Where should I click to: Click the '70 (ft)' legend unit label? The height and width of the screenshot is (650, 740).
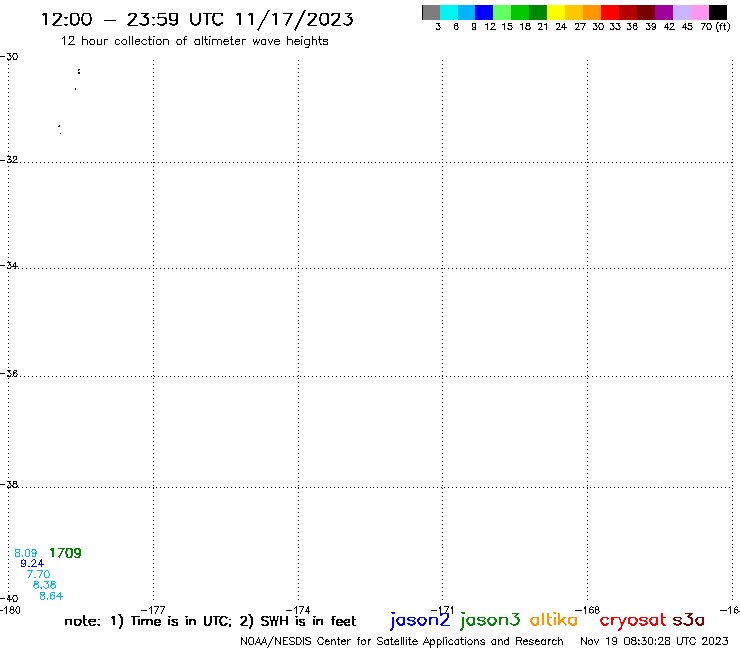[x=715, y=27]
